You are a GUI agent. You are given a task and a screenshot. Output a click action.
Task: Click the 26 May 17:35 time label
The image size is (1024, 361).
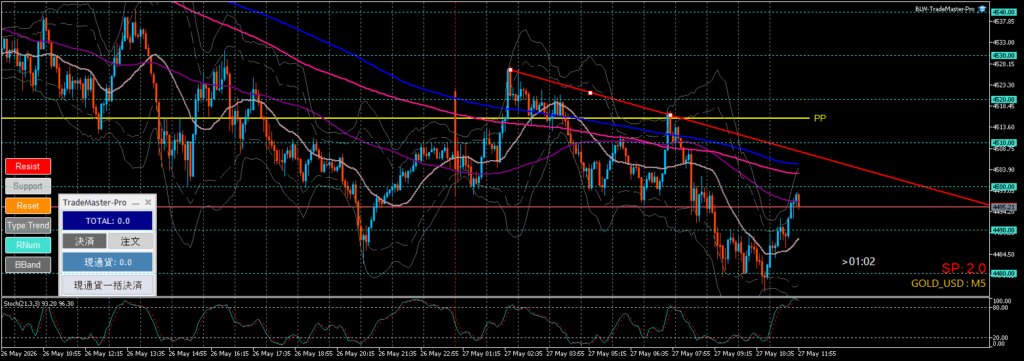(272, 355)
